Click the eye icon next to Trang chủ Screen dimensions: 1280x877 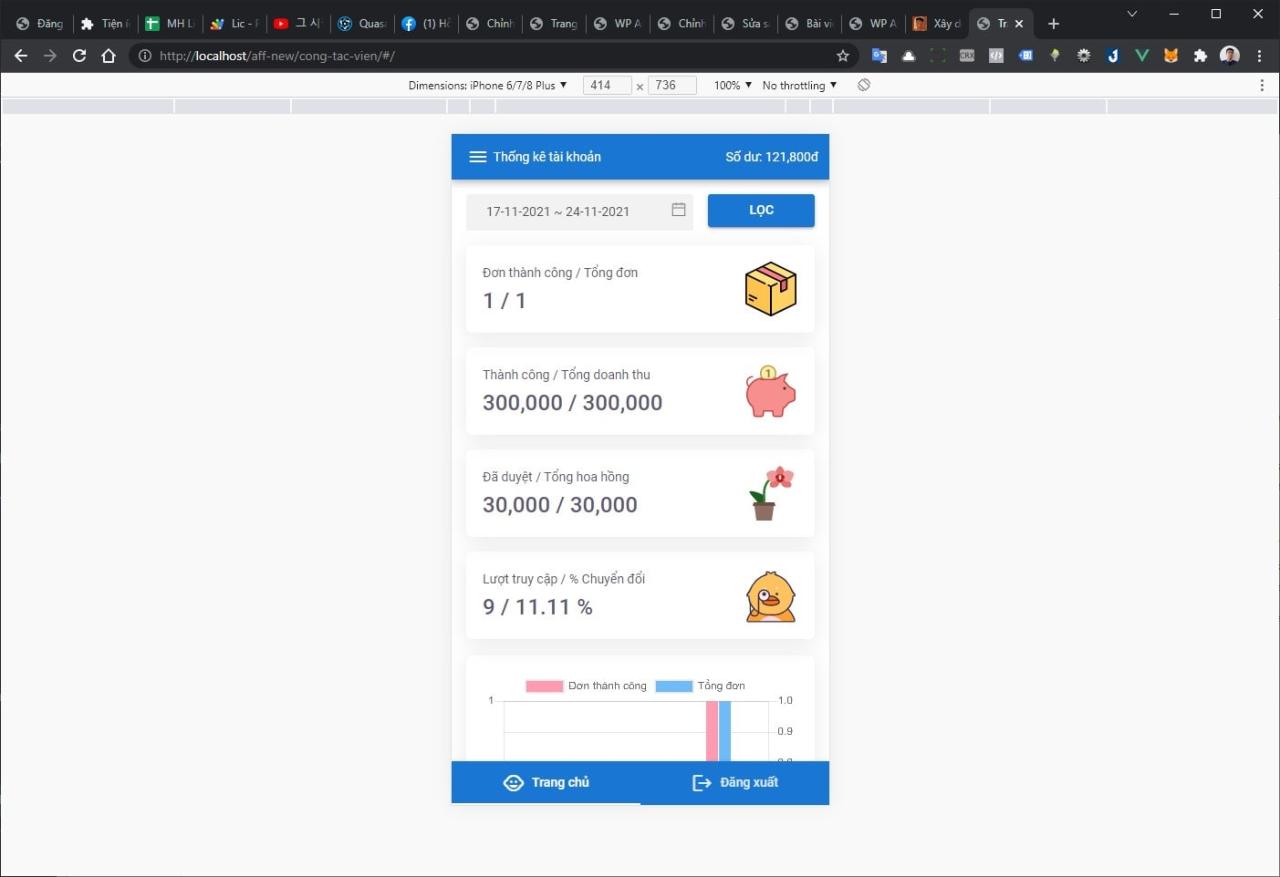point(514,782)
